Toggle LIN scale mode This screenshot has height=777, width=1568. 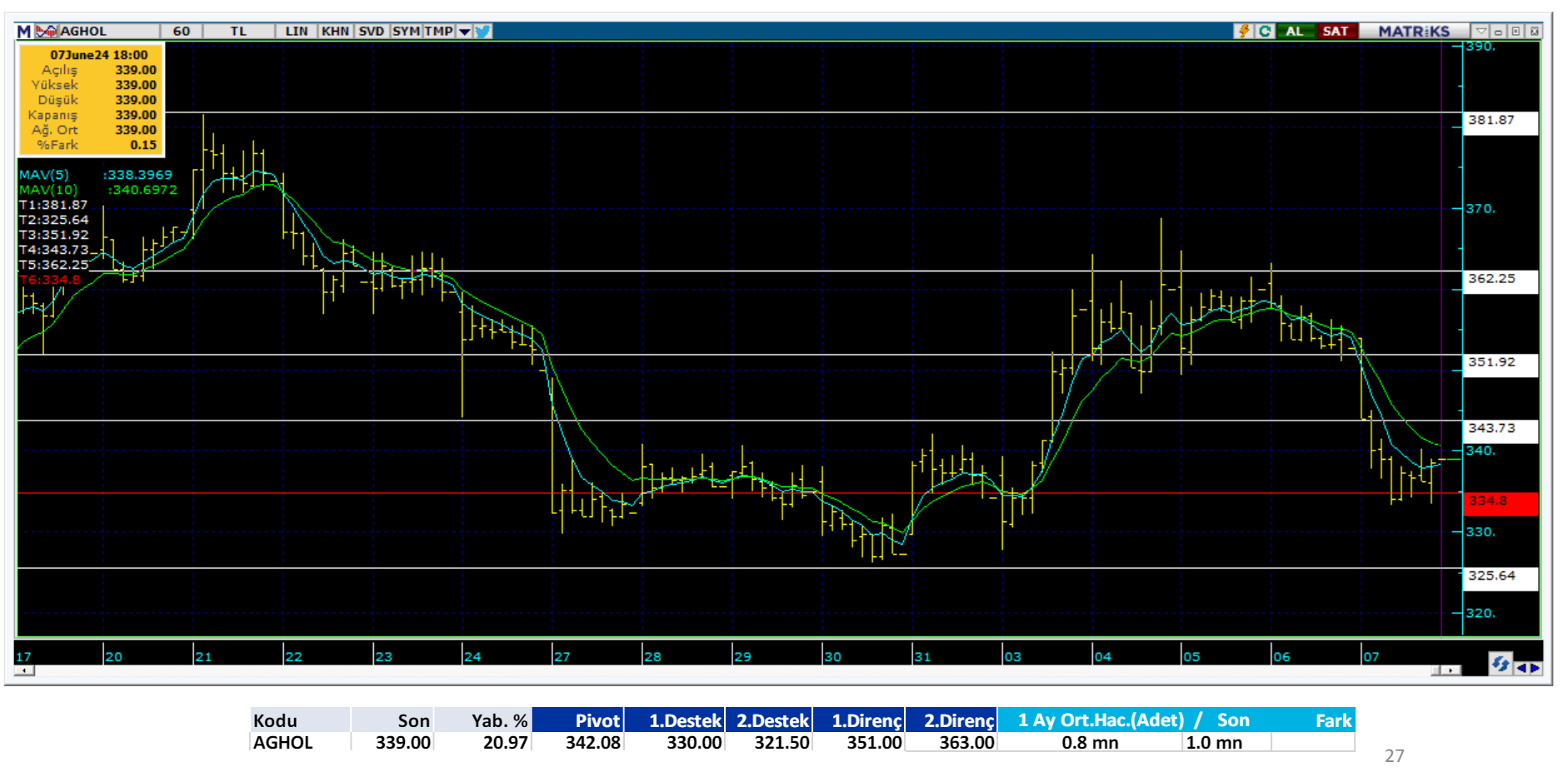click(x=297, y=32)
